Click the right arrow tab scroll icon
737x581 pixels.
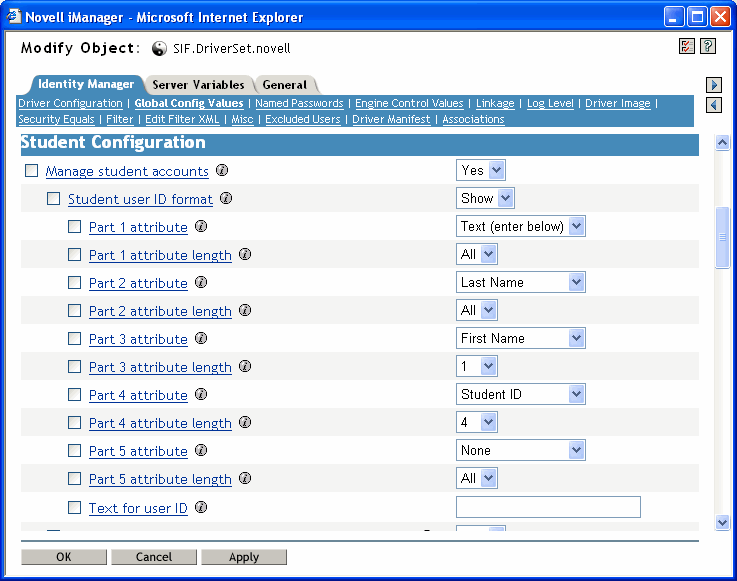[x=714, y=85]
